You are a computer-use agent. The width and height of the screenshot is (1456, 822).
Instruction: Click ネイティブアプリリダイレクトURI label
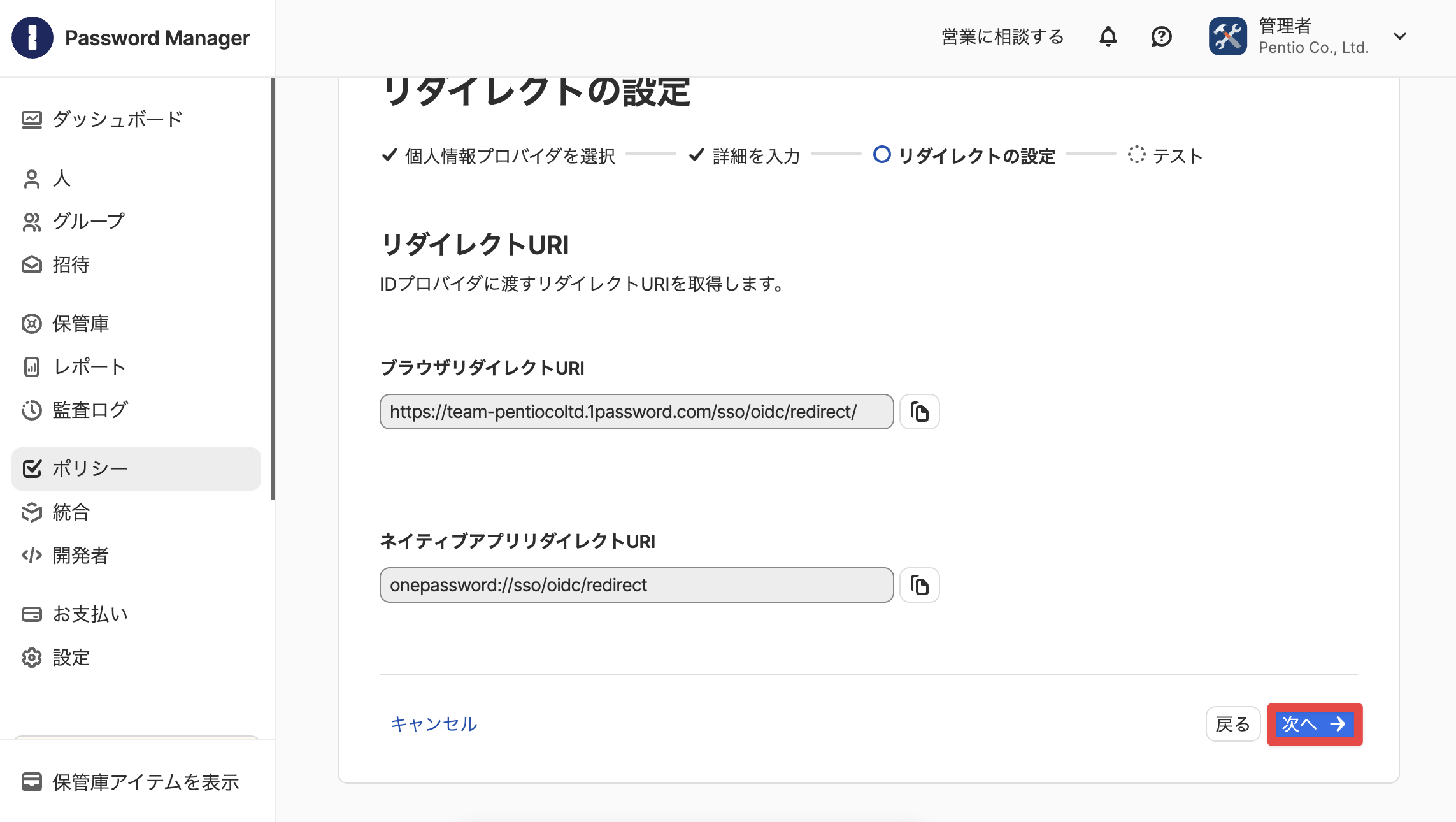pyautogui.click(x=518, y=541)
